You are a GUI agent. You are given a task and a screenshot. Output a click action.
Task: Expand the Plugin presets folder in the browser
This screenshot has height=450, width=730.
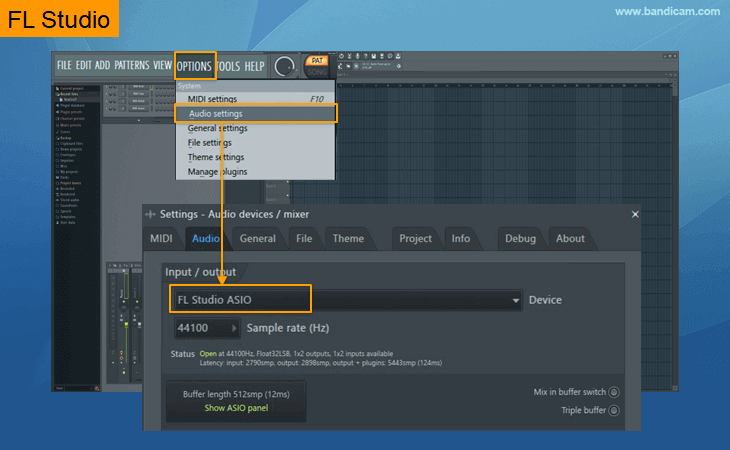pos(70,112)
